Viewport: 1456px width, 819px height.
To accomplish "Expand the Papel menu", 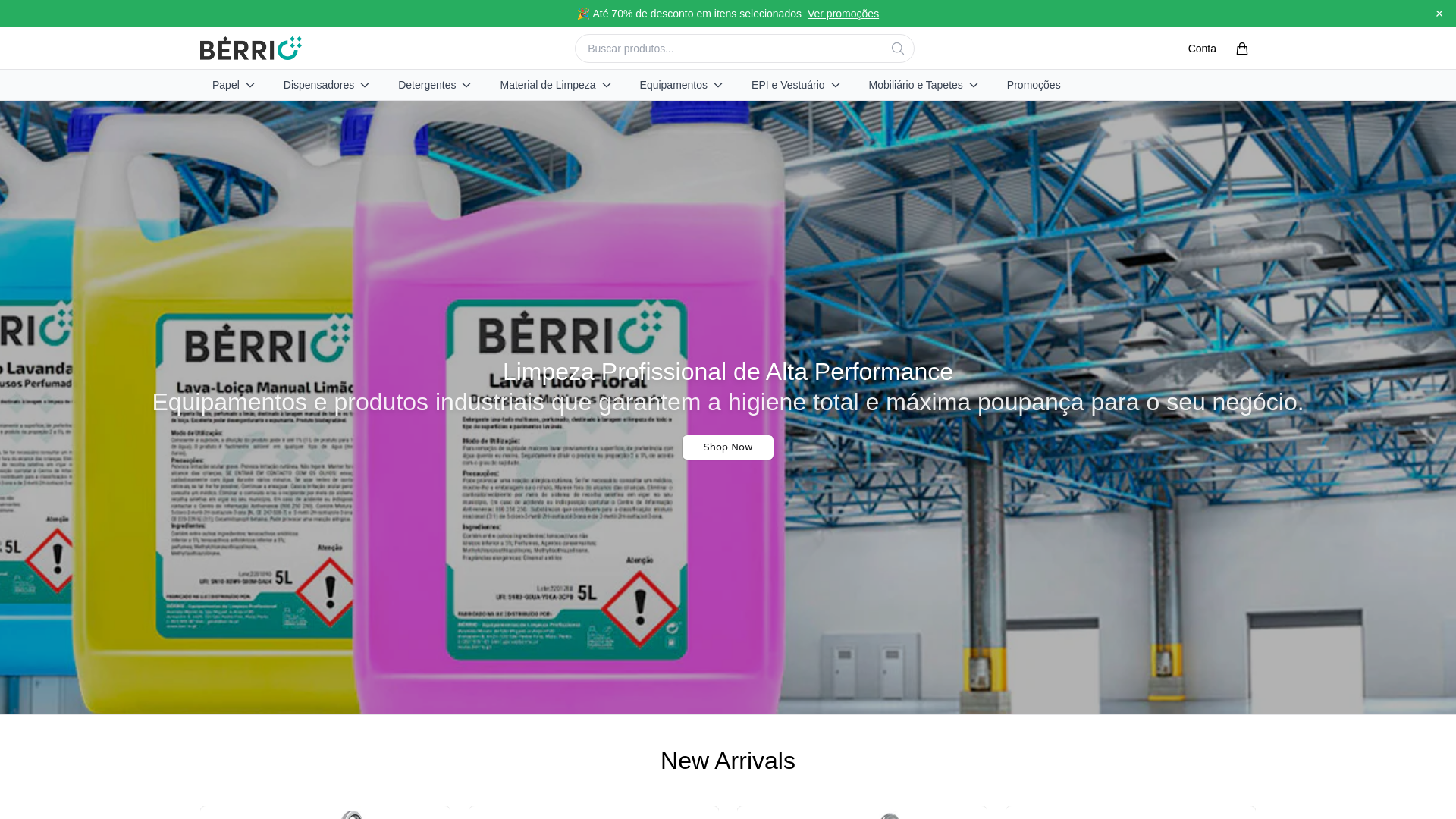I will click(234, 85).
